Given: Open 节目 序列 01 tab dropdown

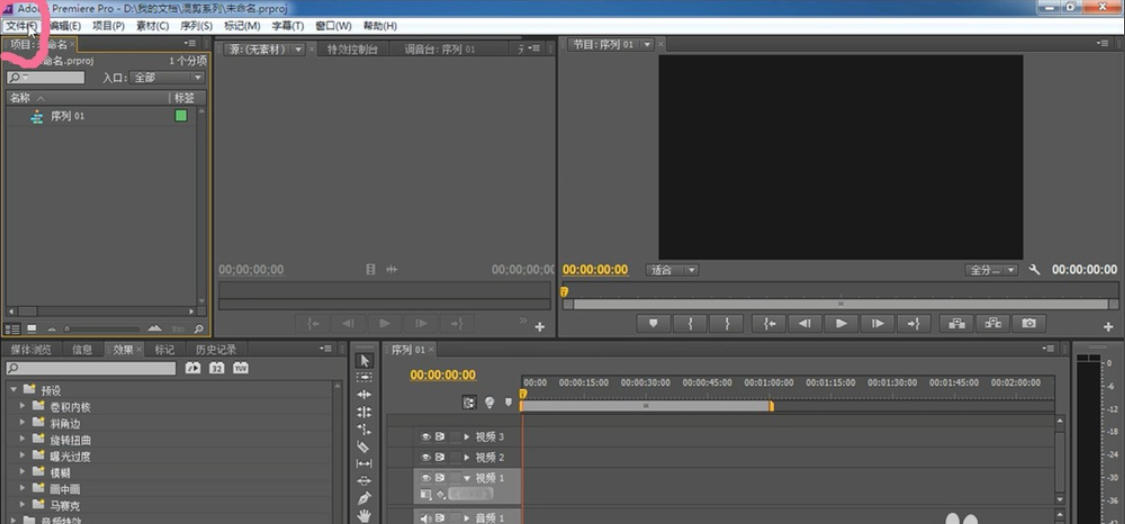Looking at the screenshot, I should pos(647,45).
